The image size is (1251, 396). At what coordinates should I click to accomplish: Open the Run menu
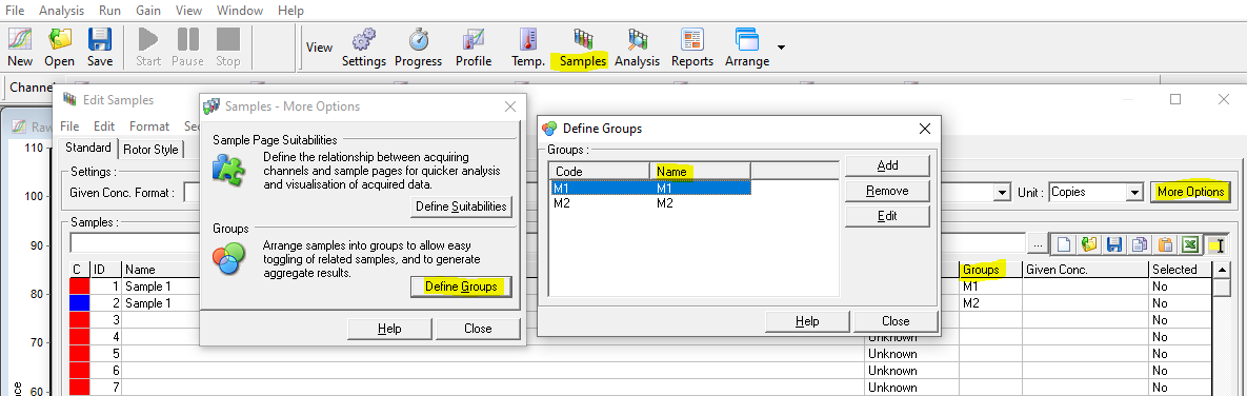[x=110, y=10]
